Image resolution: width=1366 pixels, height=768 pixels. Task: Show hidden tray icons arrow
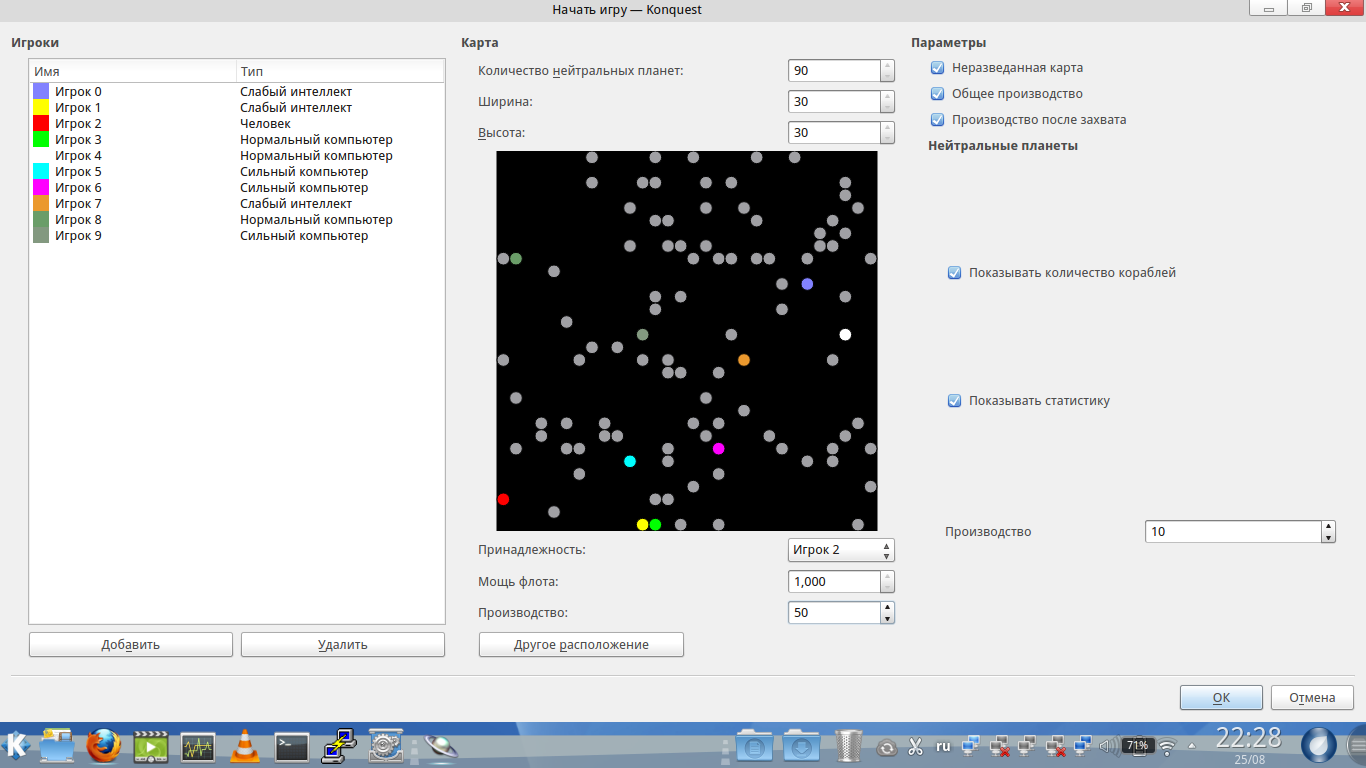pos(1194,747)
